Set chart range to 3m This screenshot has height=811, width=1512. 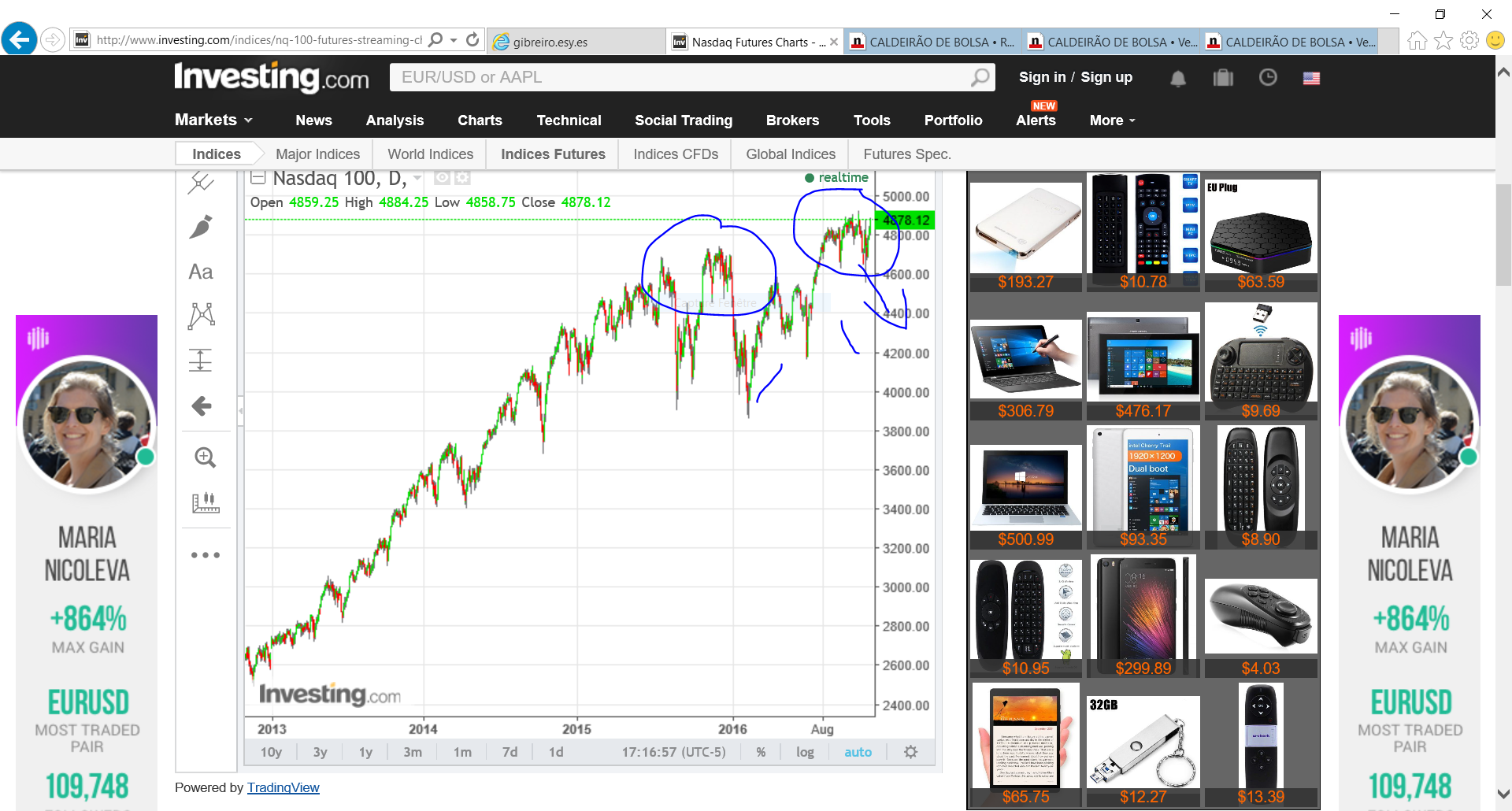413,752
